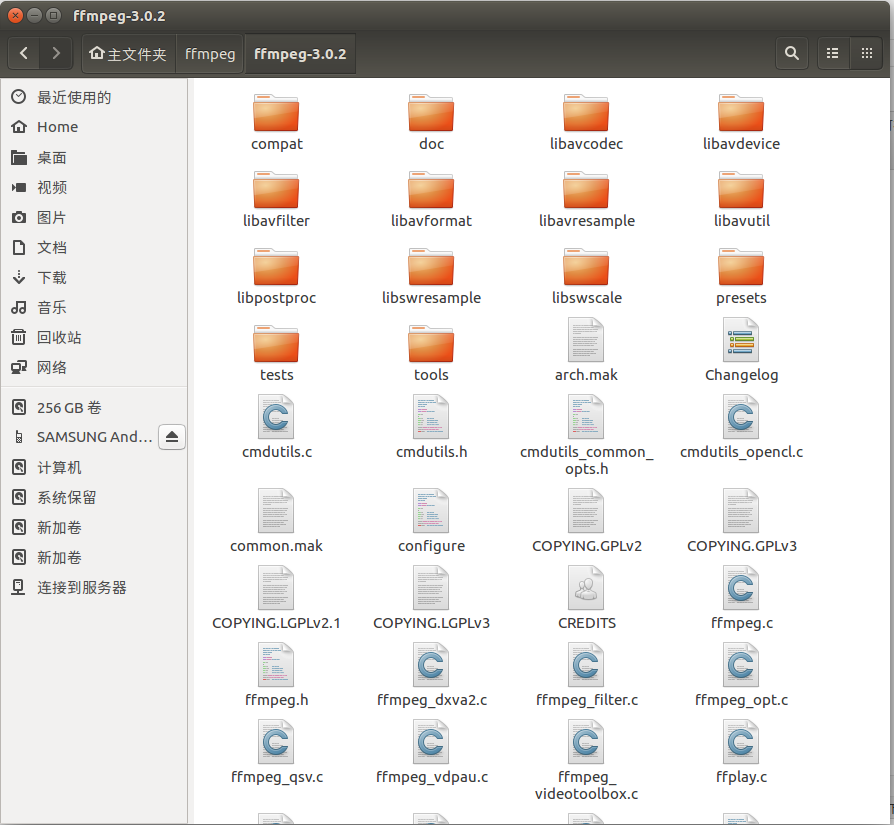The height and width of the screenshot is (825, 894).
Task: Open 文档 in the sidebar
Action: pyautogui.click(x=94, y=247)
